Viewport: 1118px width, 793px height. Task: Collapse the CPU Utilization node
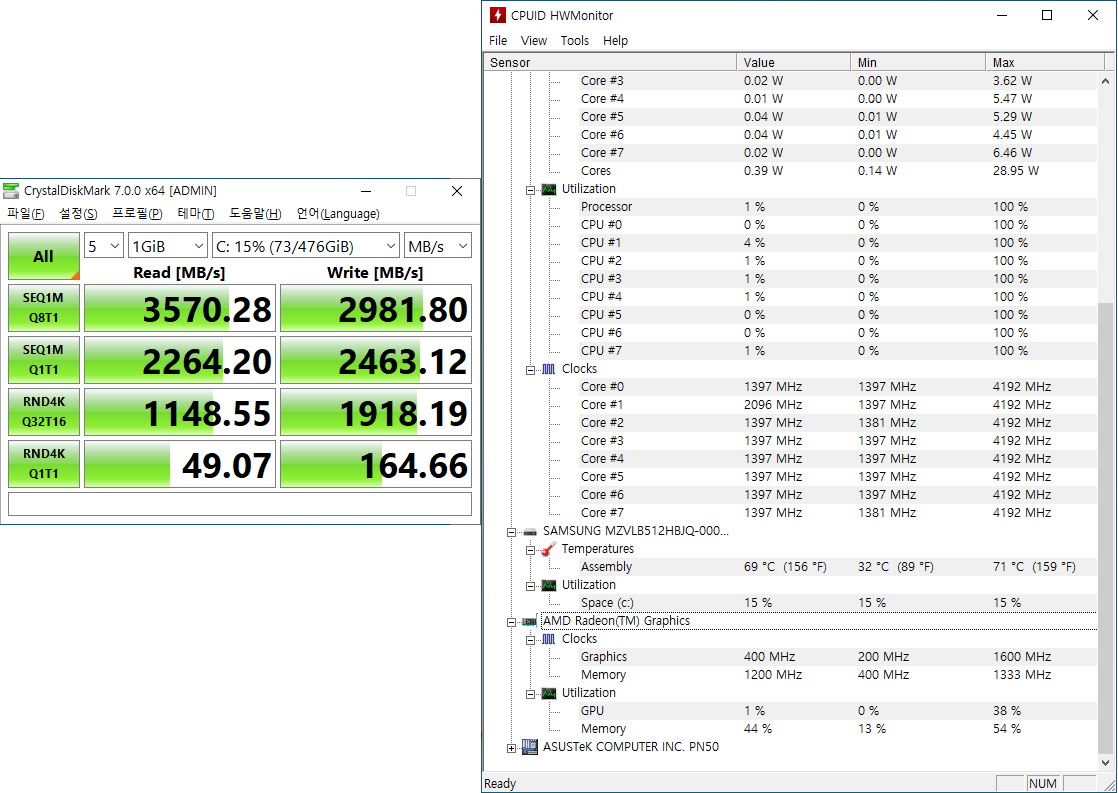pos(530,190)
